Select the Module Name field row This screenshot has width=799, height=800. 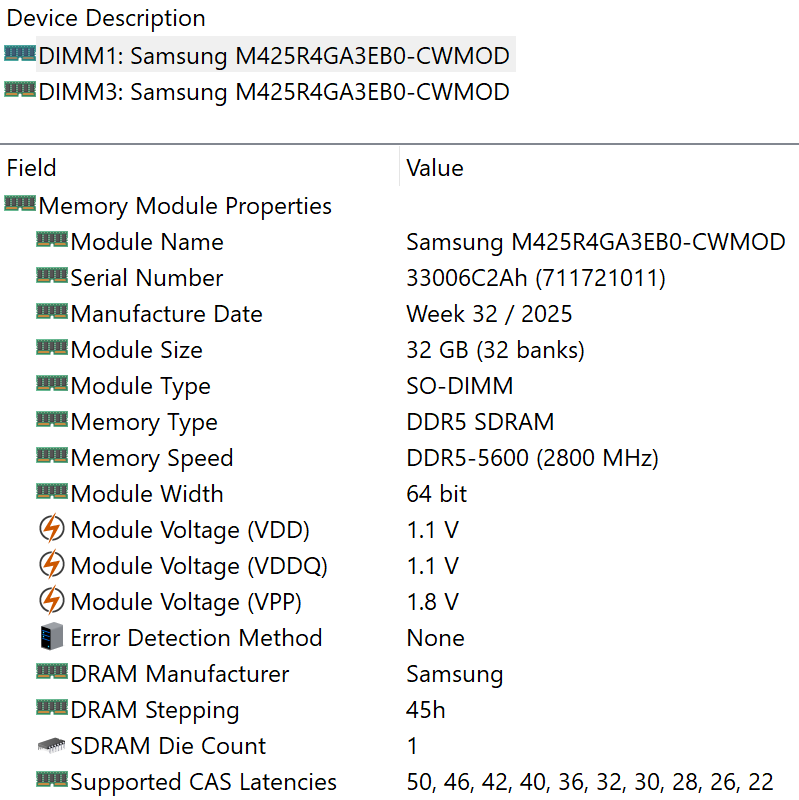147,242
